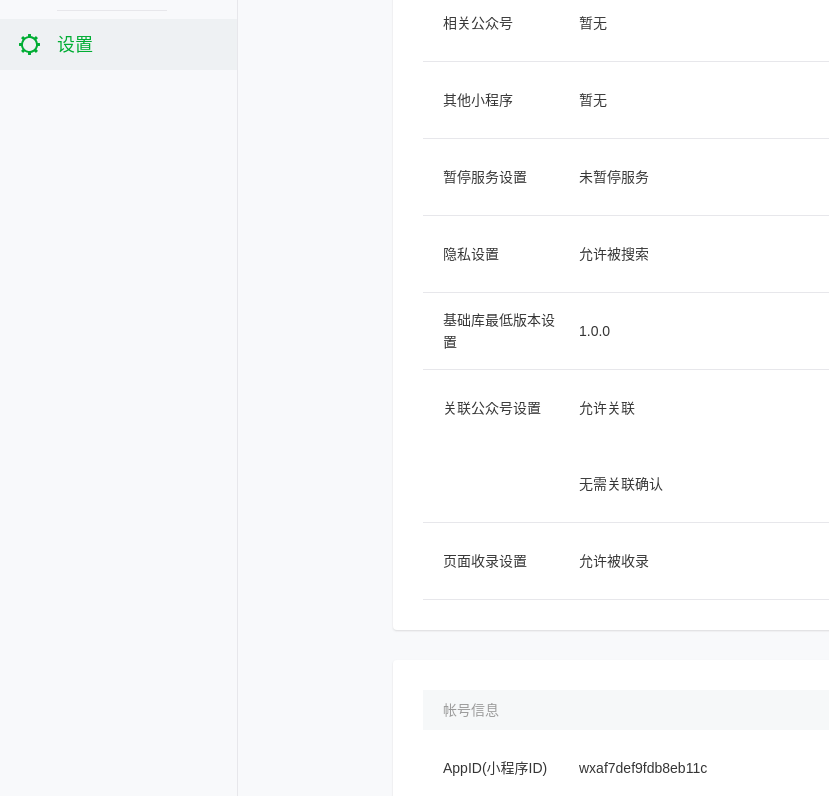The image size is (829, 796).
Task: Click the 基础库最低版本设置 label
Action: click(x=499, y=331)
